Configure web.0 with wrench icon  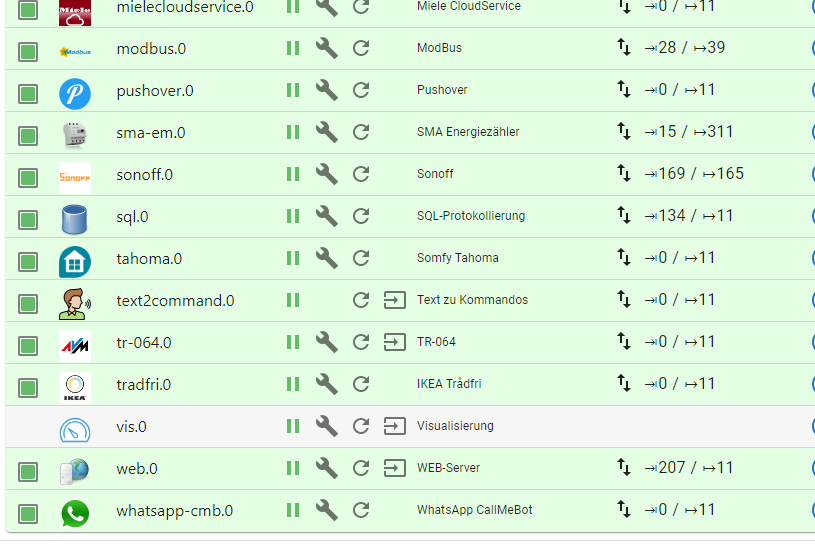point(327,468)
